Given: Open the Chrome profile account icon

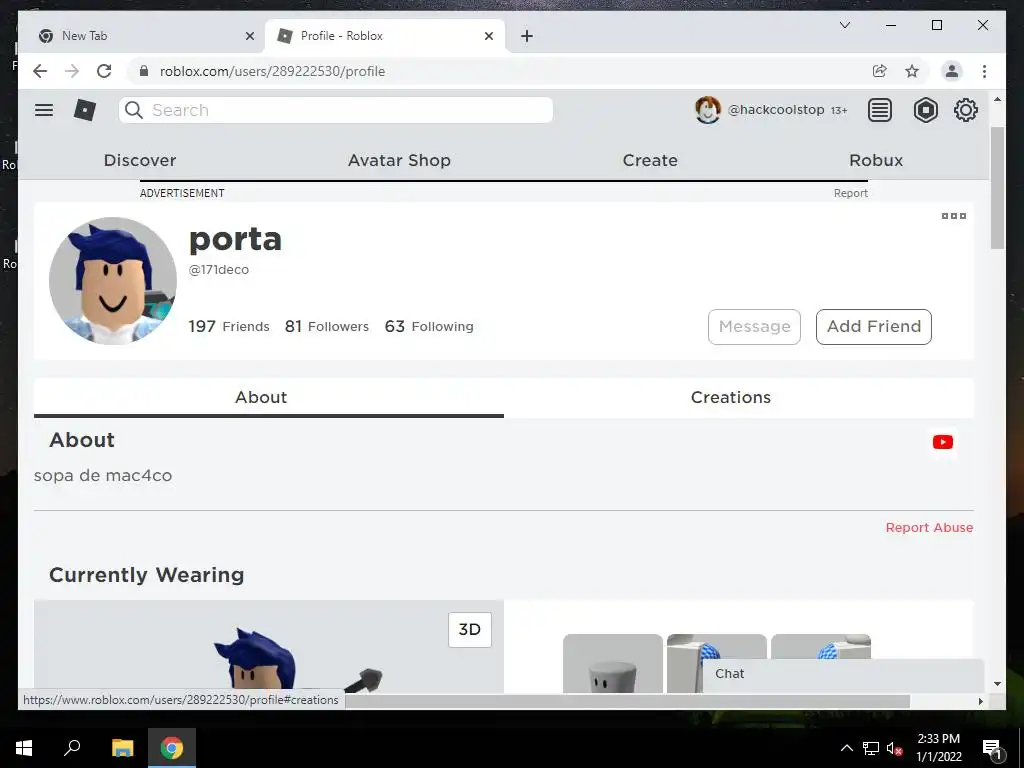Looking at the screenshot, I should click(x=952, y=71).
